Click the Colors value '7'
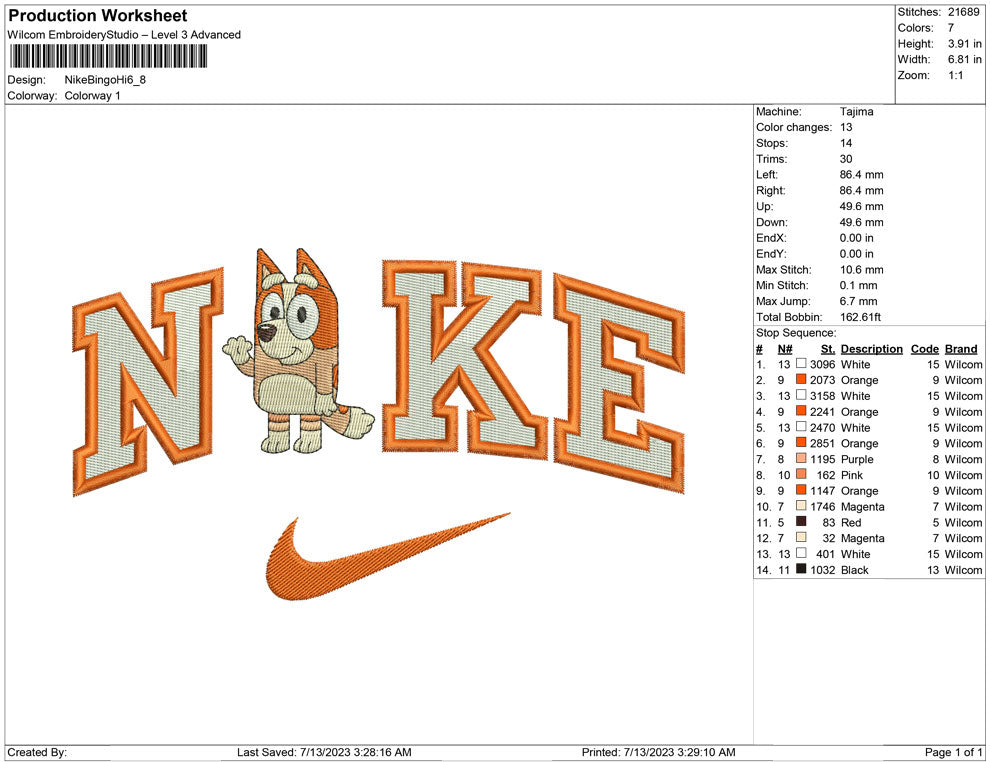 tap(951, 28)
